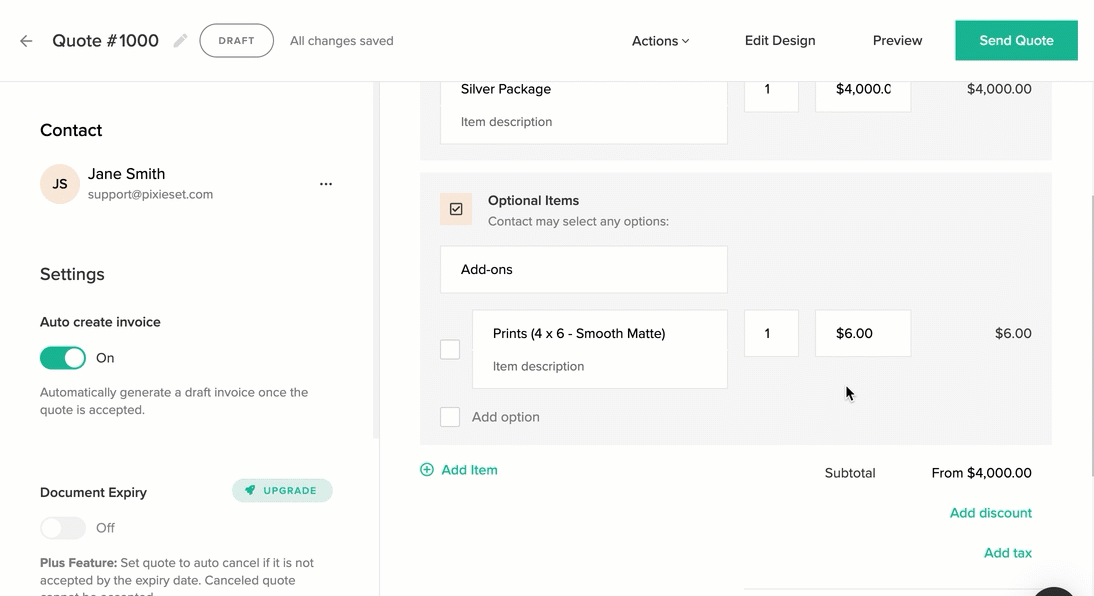Click the Add discount link
Viewport: 1094px width, 596px height.
coord(990,512)
